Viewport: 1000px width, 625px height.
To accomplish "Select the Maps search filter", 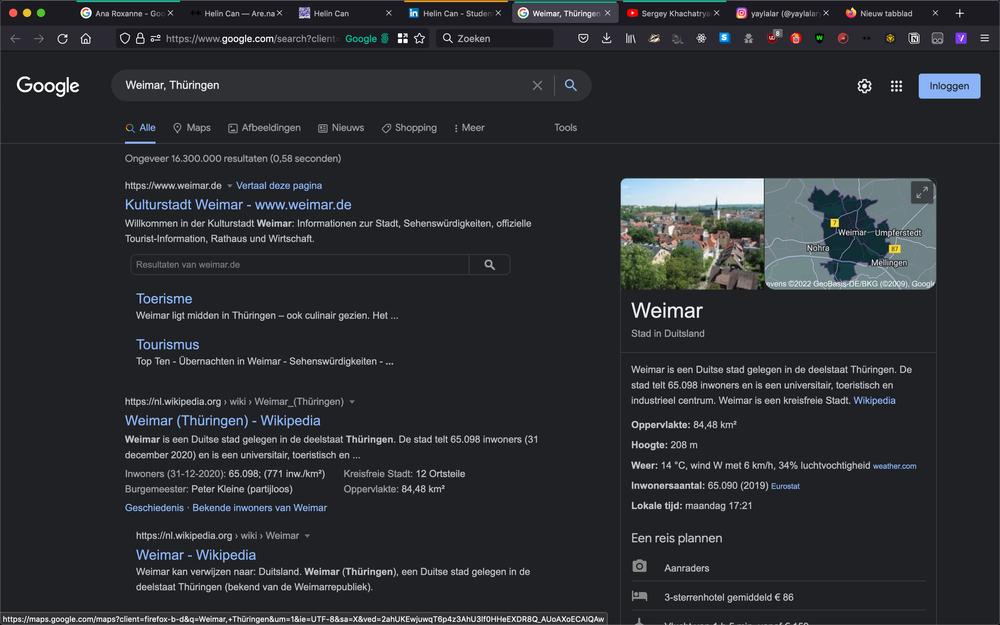I will [x=192, y=128].
